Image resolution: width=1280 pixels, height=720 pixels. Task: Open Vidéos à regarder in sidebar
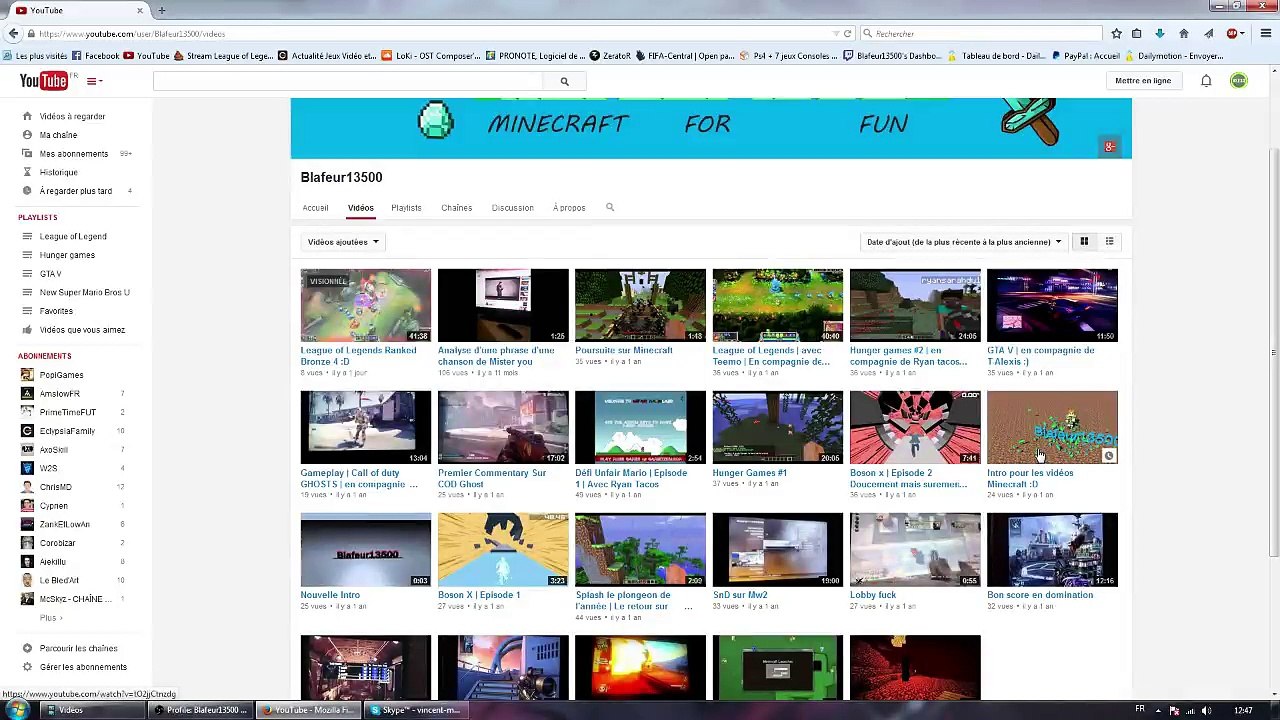[72, 116]
